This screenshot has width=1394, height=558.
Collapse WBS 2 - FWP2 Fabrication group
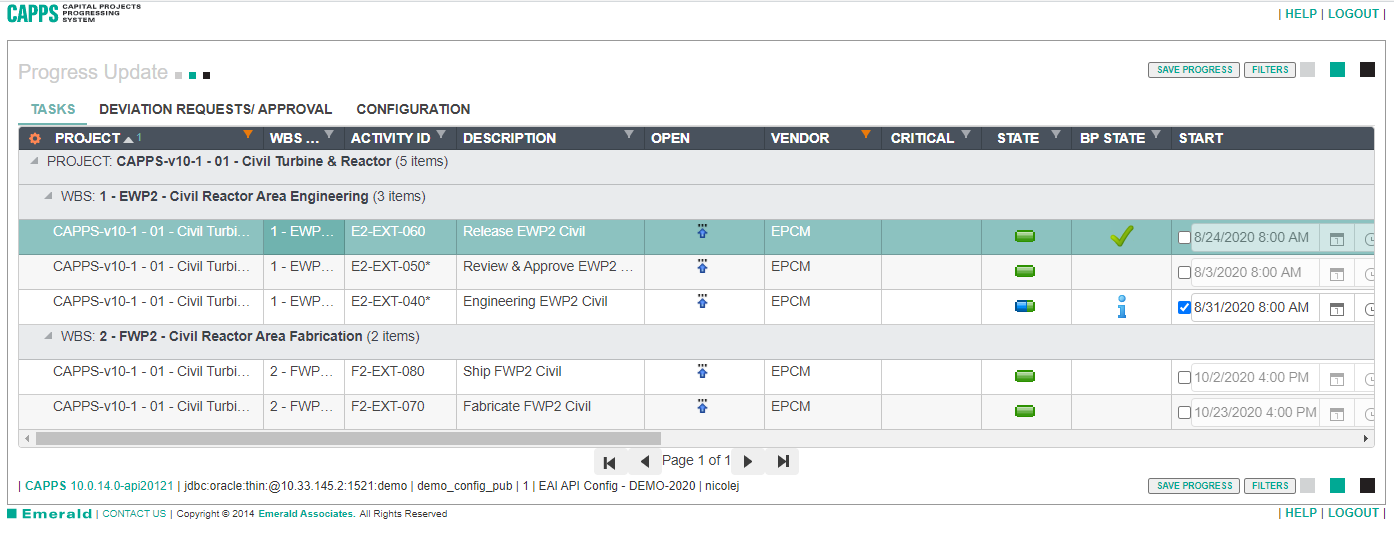coord(49,337)
